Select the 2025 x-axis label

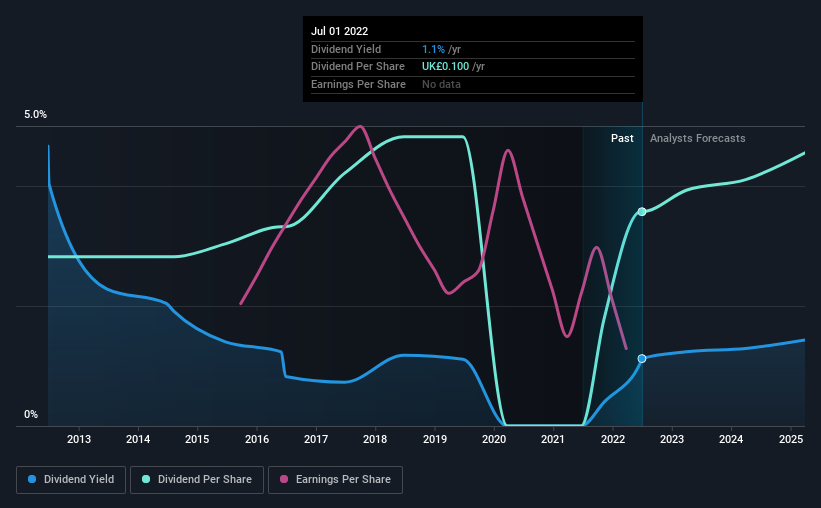(x=791, y=439)
